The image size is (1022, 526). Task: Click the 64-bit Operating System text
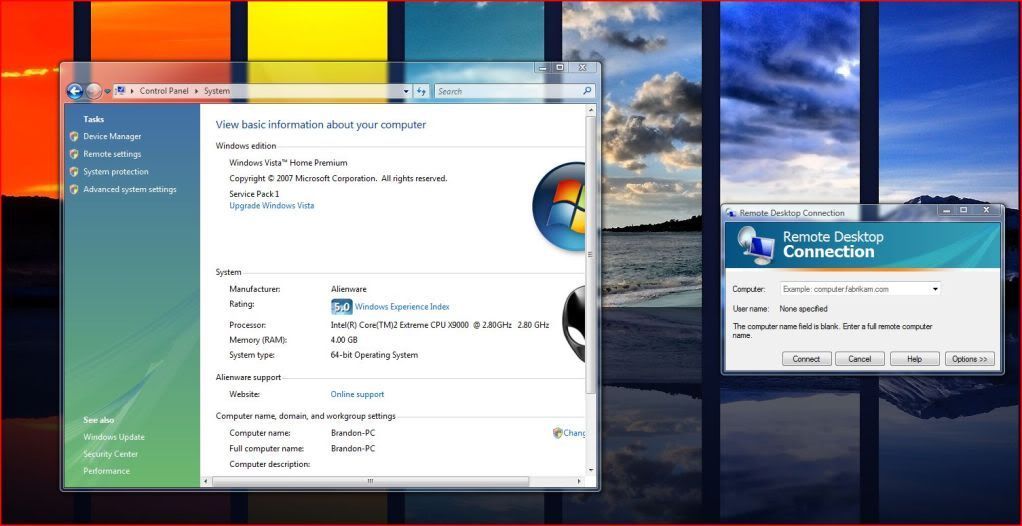pos(374,355)
